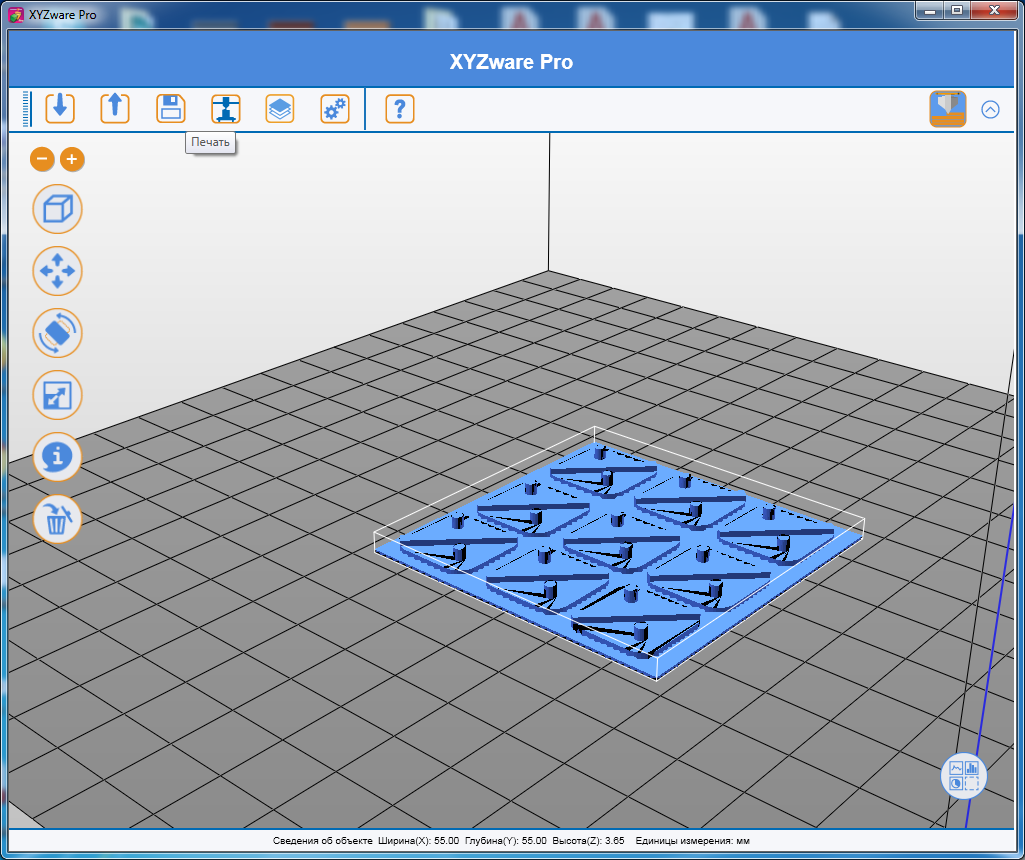The height and width of the screenshot is (860, 1025).
Task: Click the view cube orientation icon
Action: (x=57, y=209)
